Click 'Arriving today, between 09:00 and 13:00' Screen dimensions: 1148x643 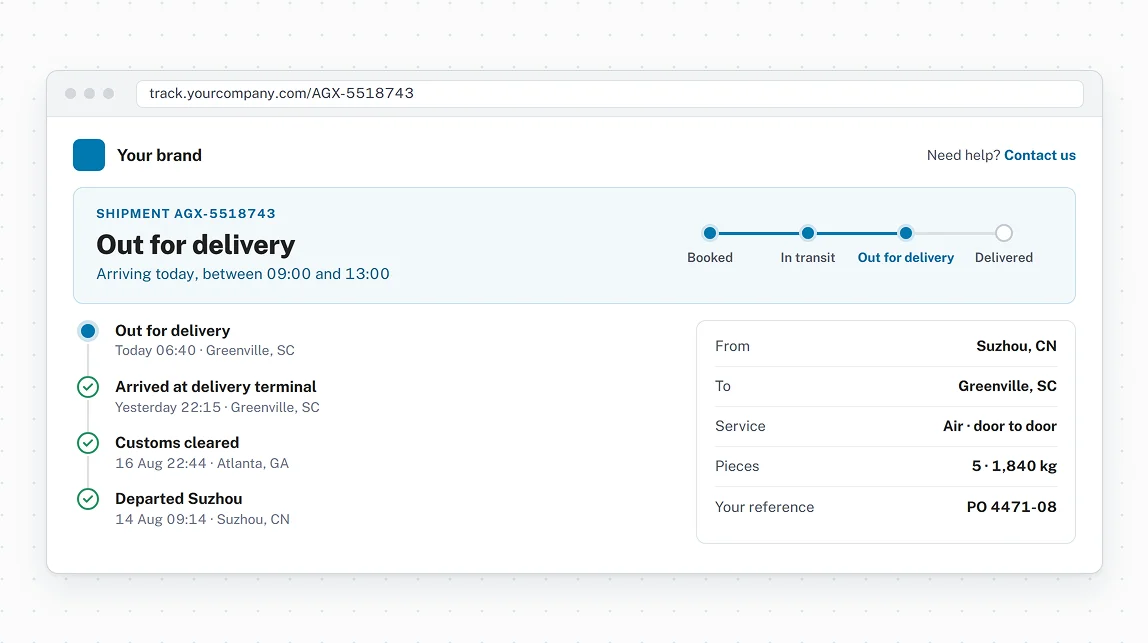pos(243,274)
